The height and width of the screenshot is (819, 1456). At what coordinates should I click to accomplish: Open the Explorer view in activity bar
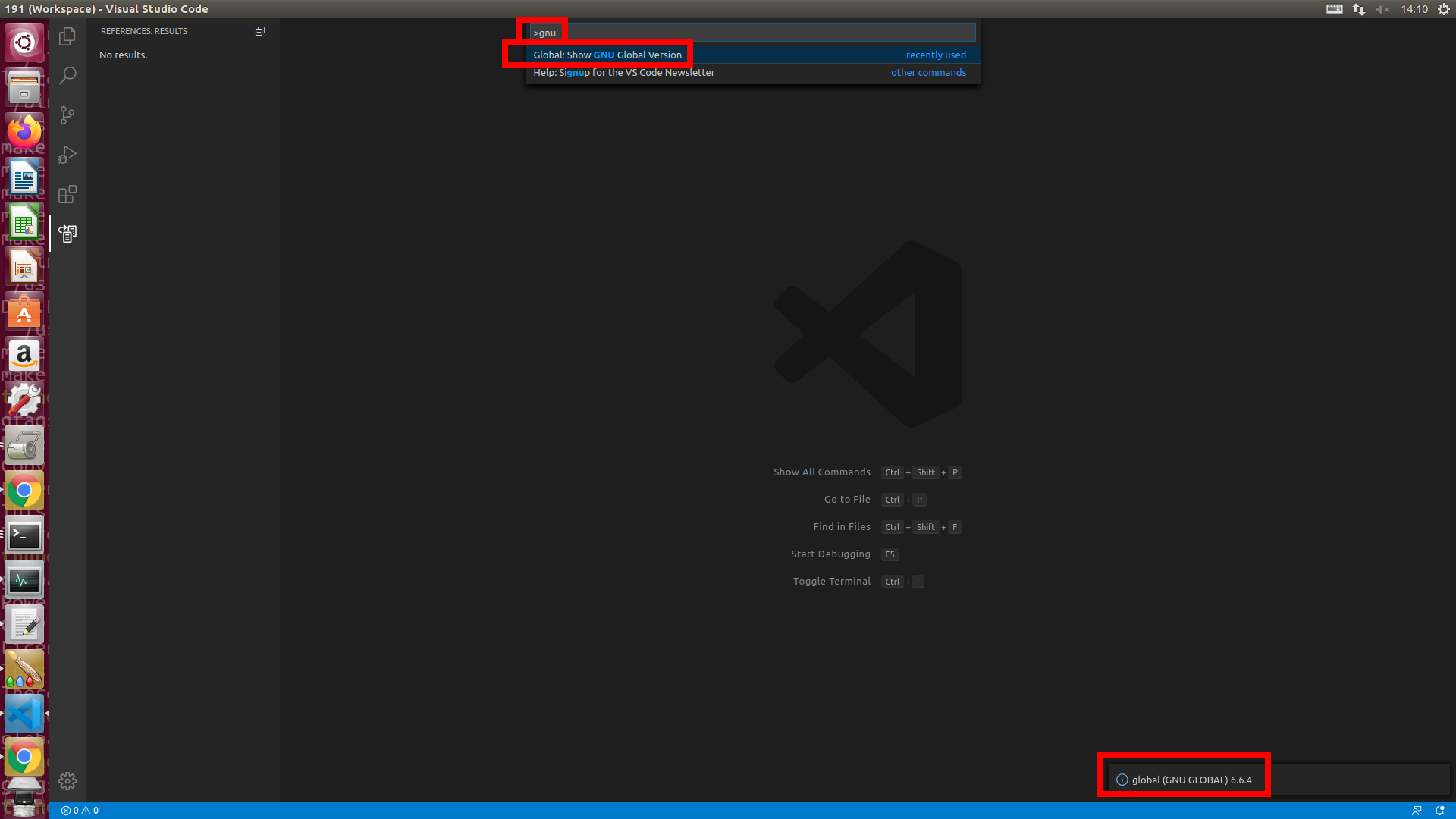point(67,36)
